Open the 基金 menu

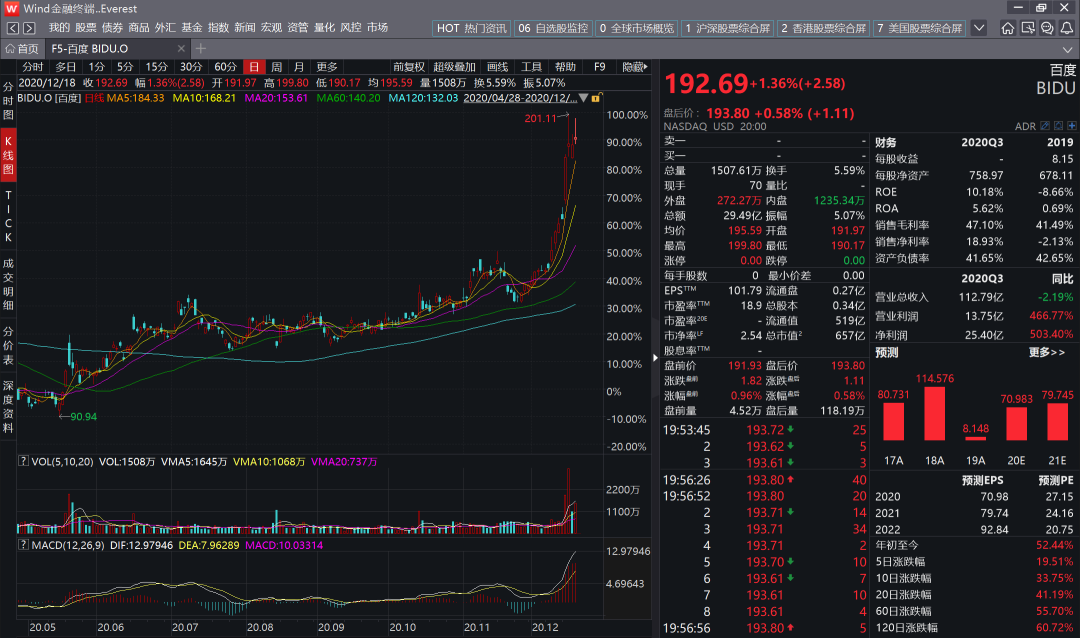coord(191,28)
